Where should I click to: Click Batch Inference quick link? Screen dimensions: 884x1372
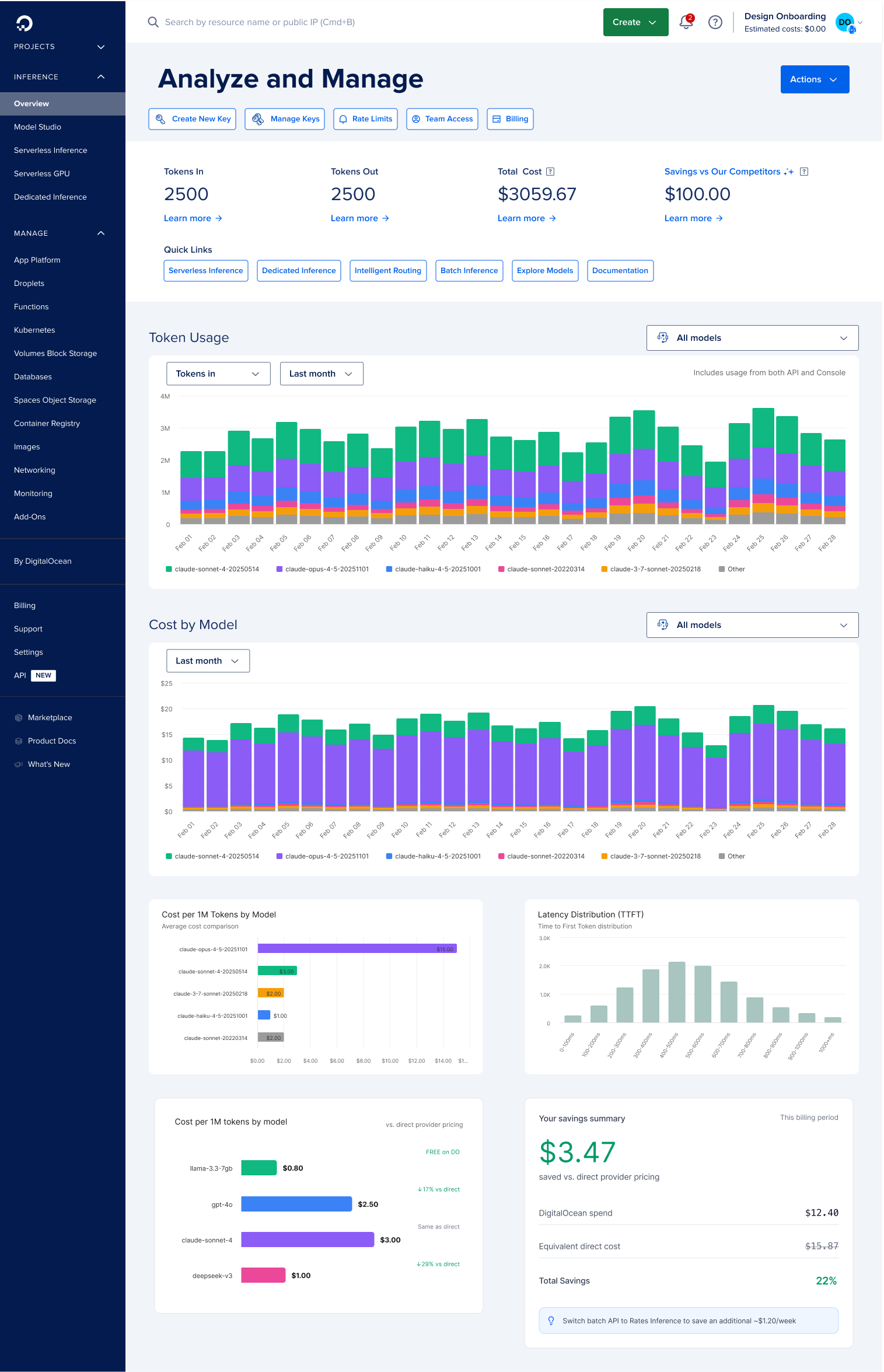click(x=469, y=271)
